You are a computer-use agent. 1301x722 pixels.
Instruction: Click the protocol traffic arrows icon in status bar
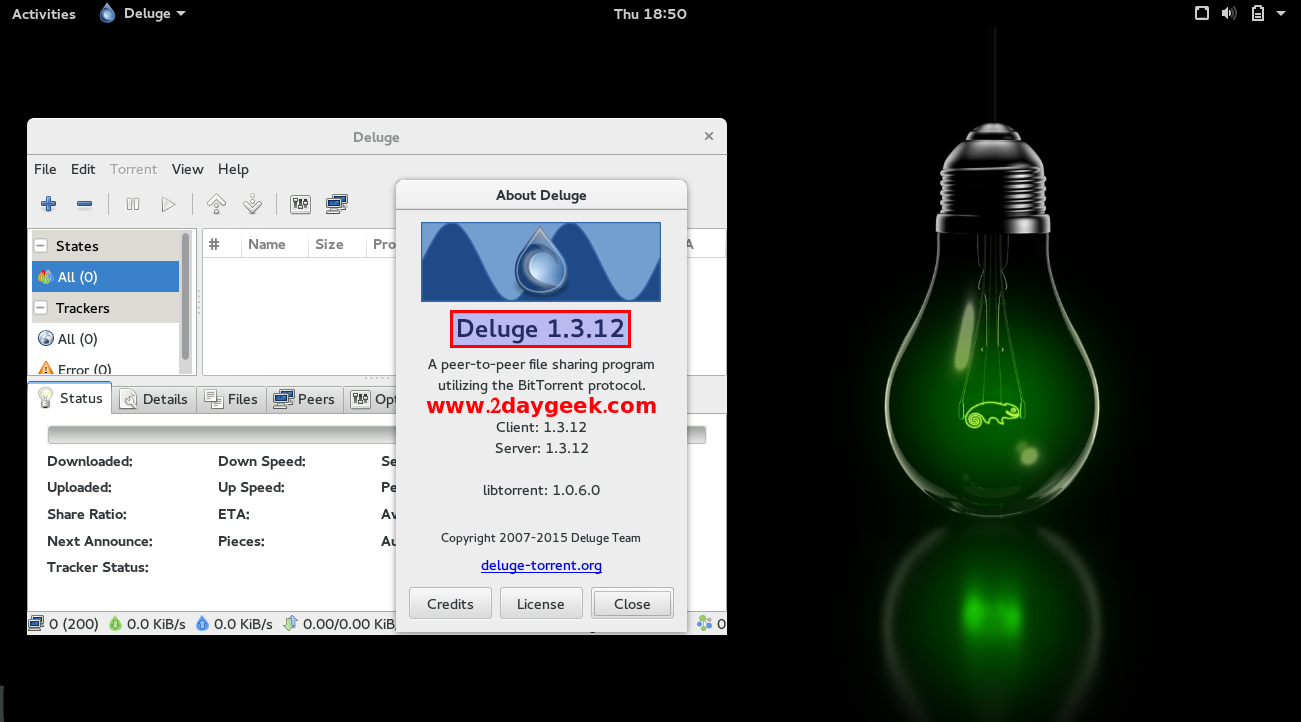pos(290,623)
